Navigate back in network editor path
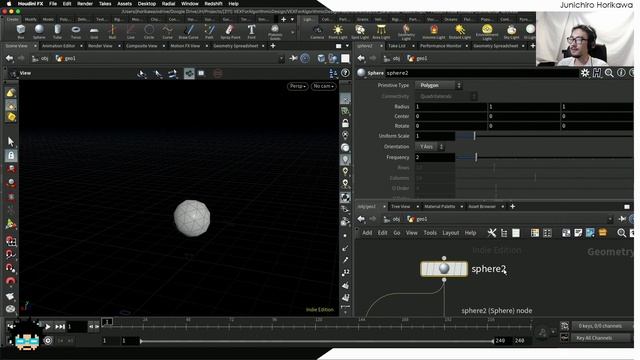Image resolution: width=640 pixels, height=360 pixels. pos(361,219)
